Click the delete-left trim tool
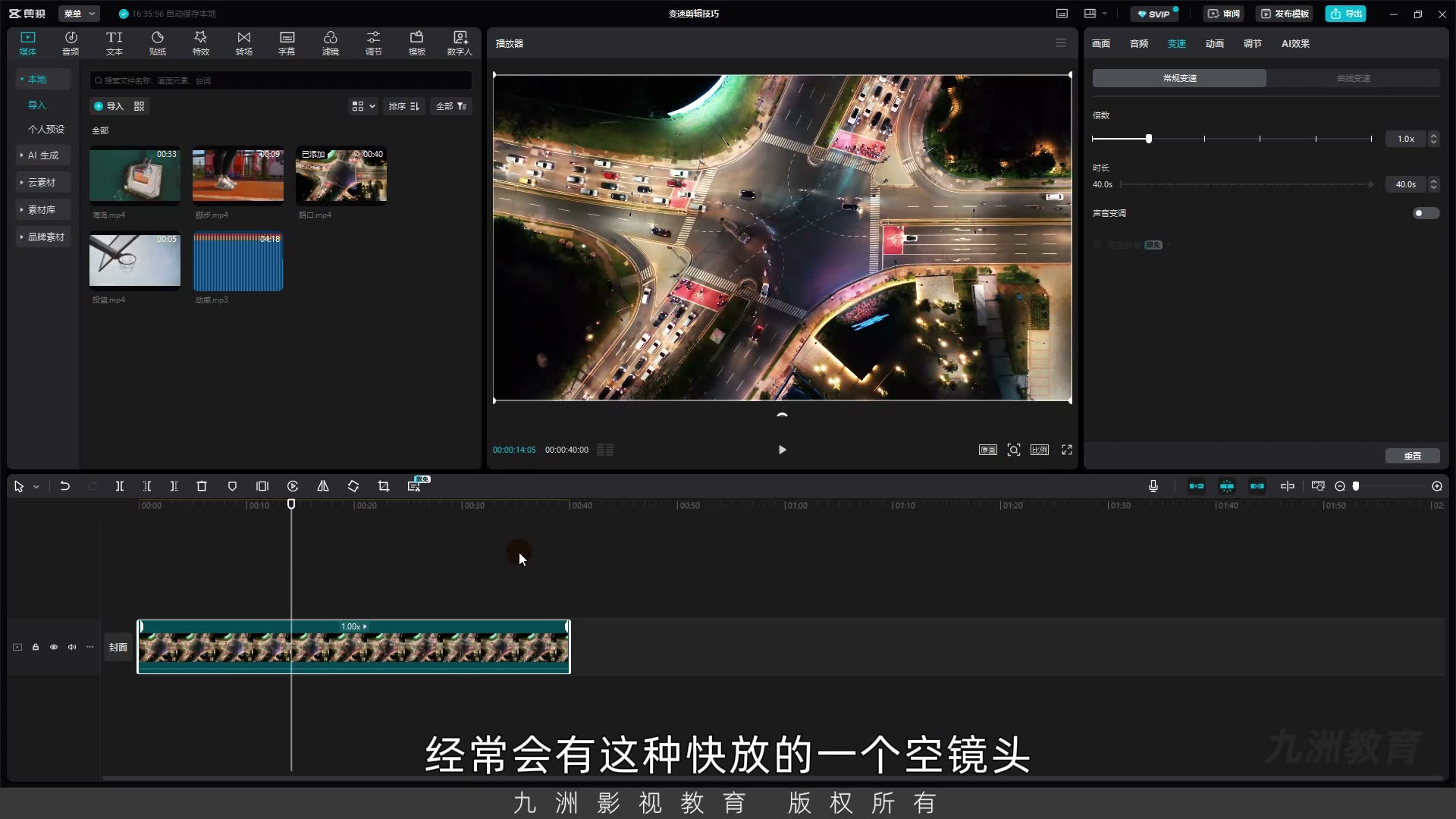Viewport: 1456px width, 819px height. (147, 486)
